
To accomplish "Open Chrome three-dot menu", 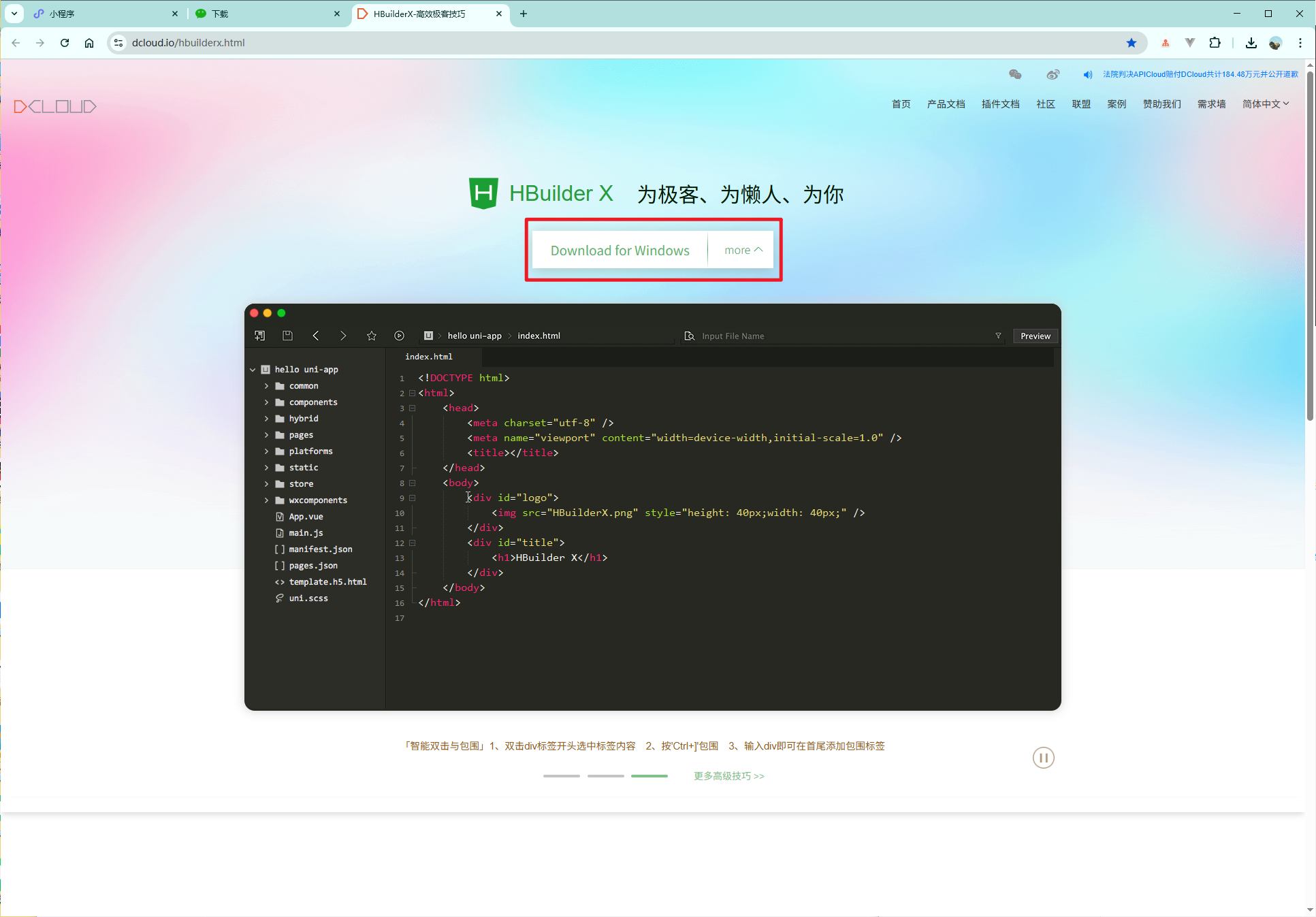I will pos(1300,43).
